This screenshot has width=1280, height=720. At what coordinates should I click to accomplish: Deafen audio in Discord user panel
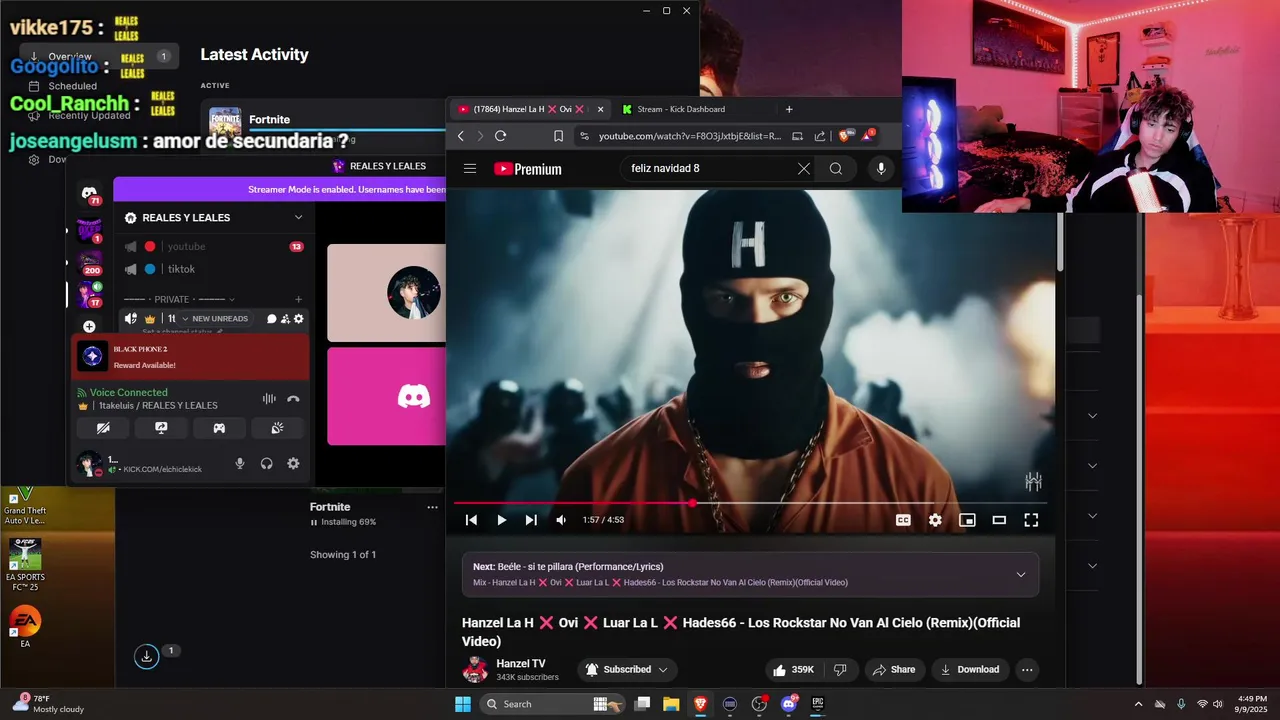coord(266,464)
